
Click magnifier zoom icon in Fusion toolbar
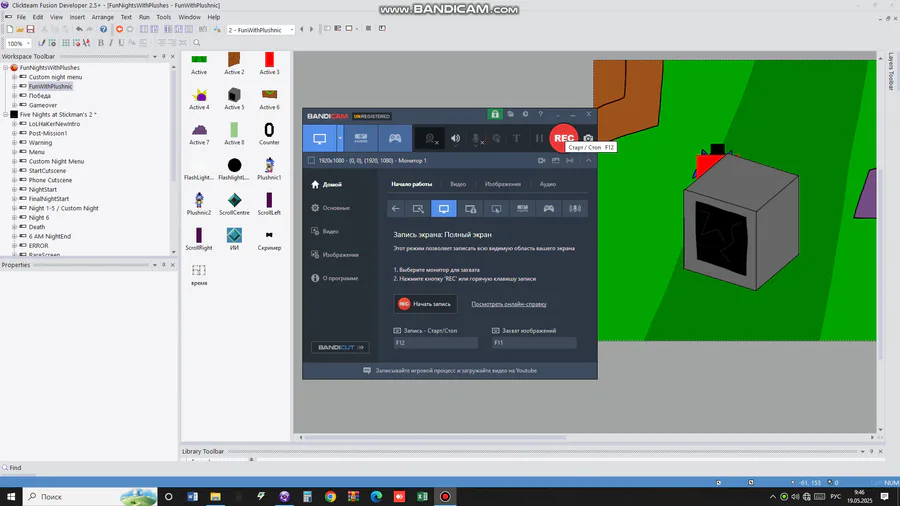pyautogui.click(x=197, y=43)
